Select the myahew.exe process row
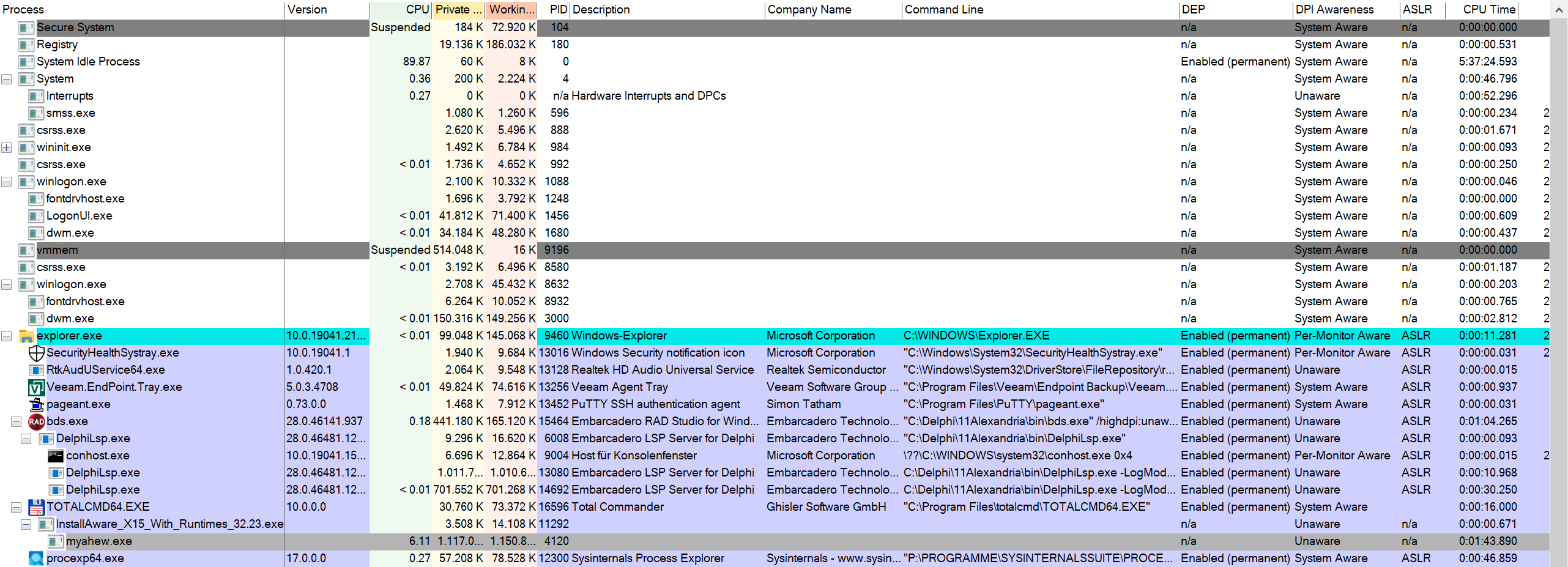Screen dimensions: 1568x567 (x=775, y=541)
